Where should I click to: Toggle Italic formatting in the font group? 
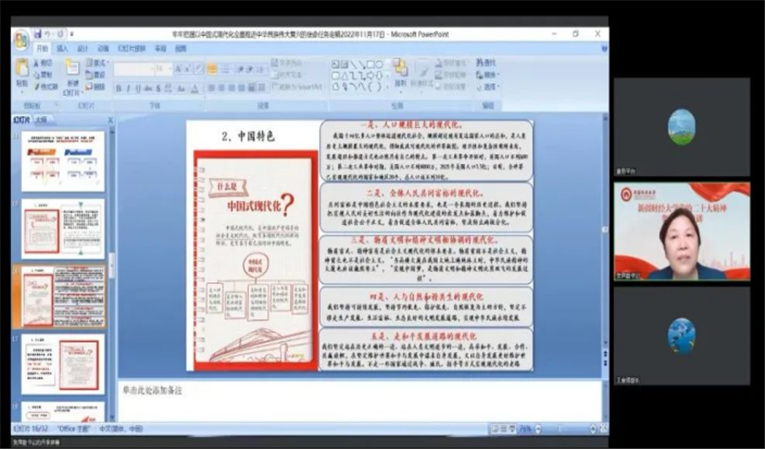click(x=129, y=89)
